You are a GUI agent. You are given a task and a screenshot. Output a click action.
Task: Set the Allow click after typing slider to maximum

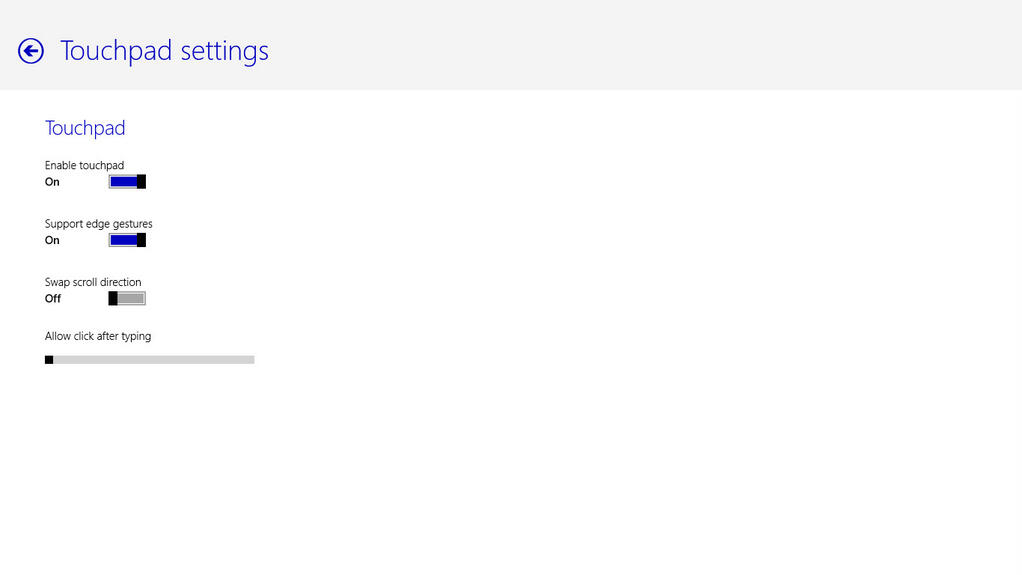point(252,360)
